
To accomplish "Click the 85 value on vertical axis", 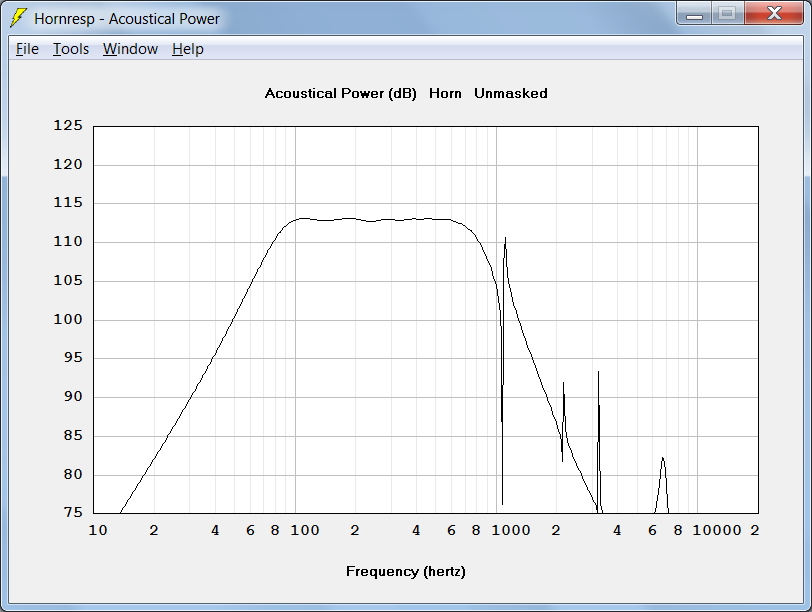I will point(73,435).
